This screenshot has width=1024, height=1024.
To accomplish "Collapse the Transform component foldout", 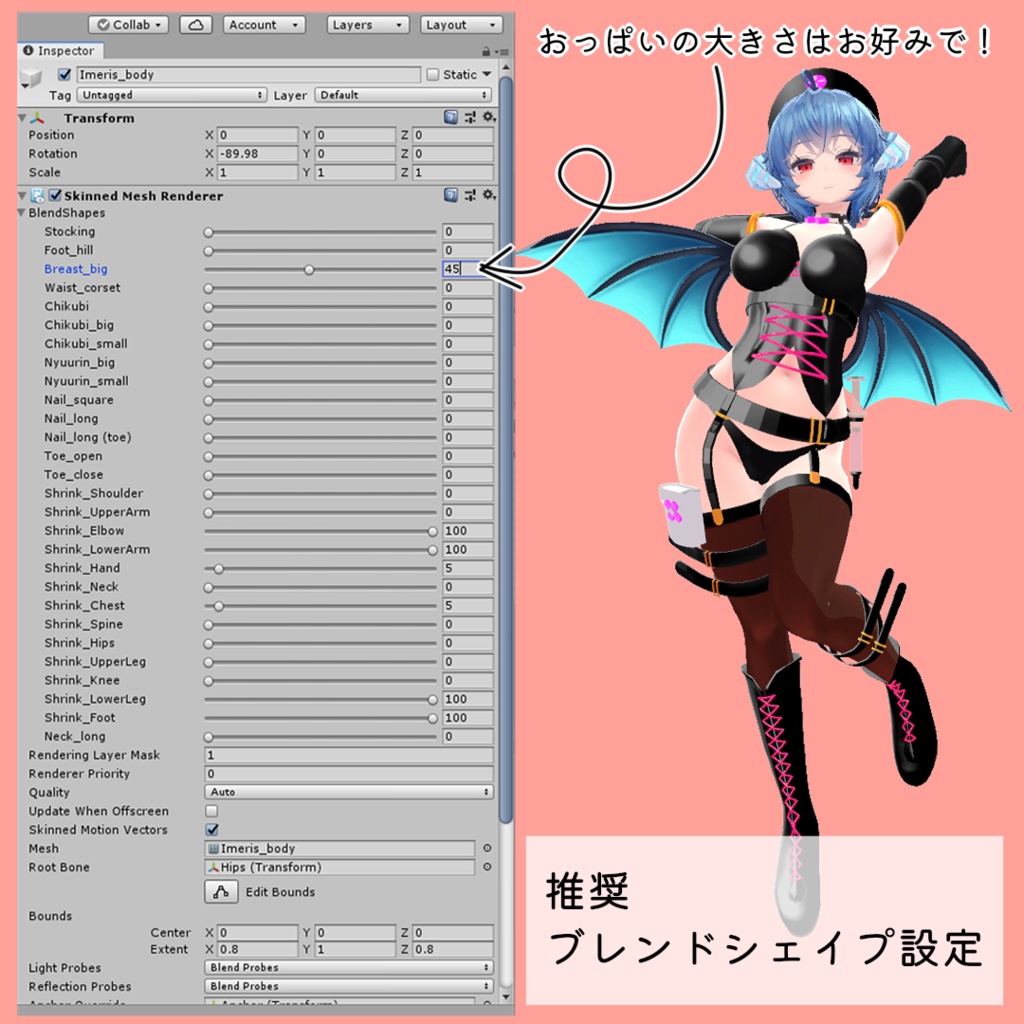I will [x=22, y=118].
